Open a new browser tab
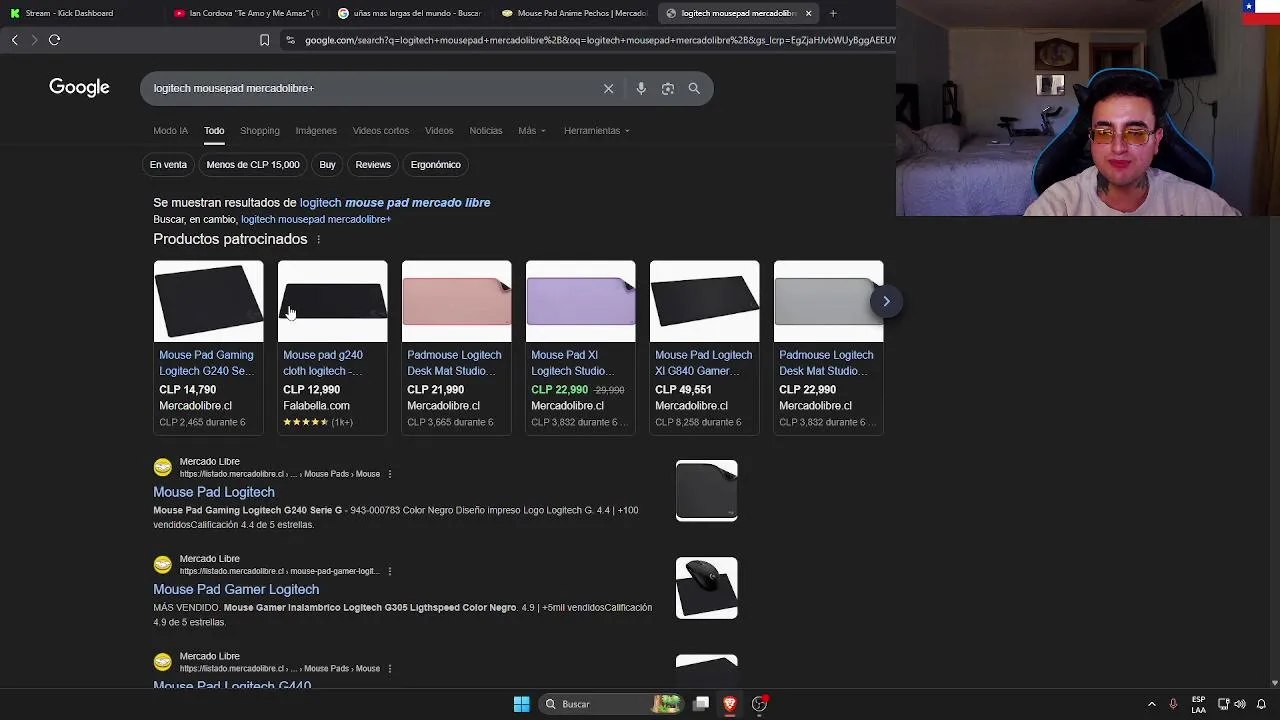The width and height of the screenshot is (1280, 720). 833,13
